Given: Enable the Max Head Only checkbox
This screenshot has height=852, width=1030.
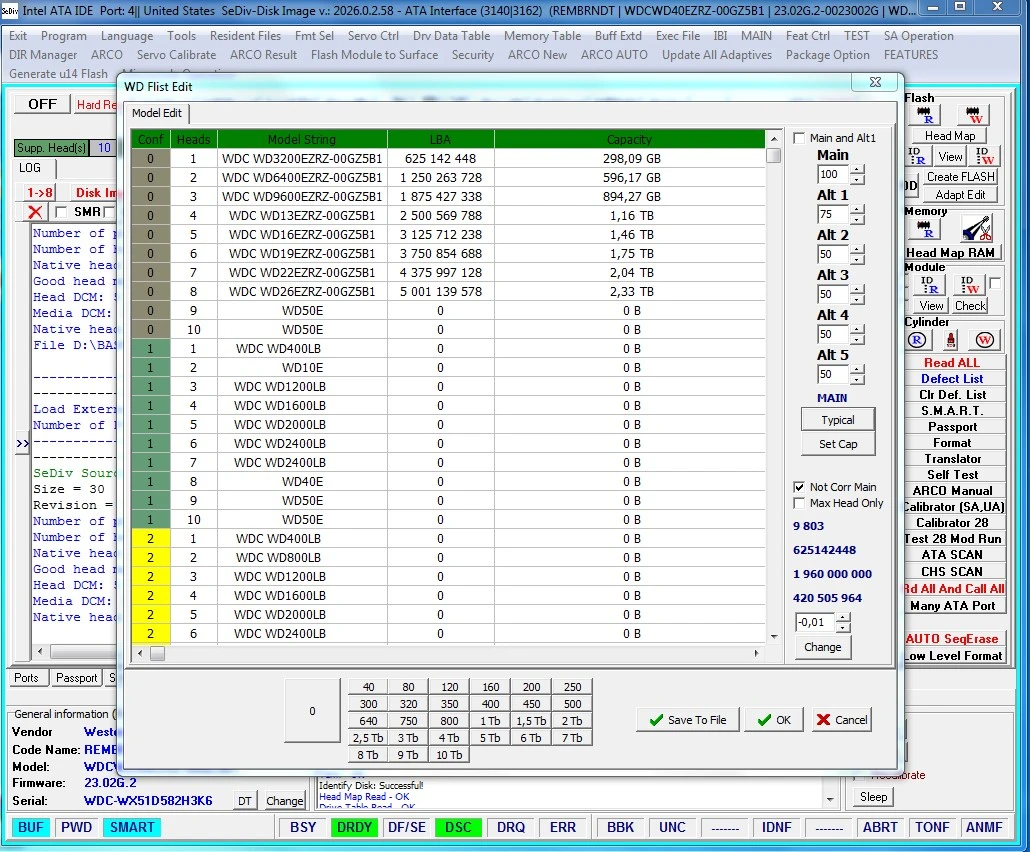Looking at the screenshot, I should [799, 503].
